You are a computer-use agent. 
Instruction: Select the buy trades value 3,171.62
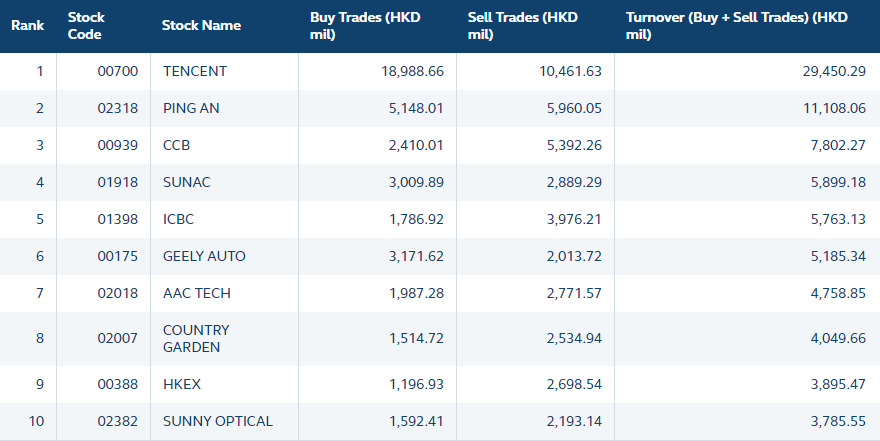[x=416, y=256]
